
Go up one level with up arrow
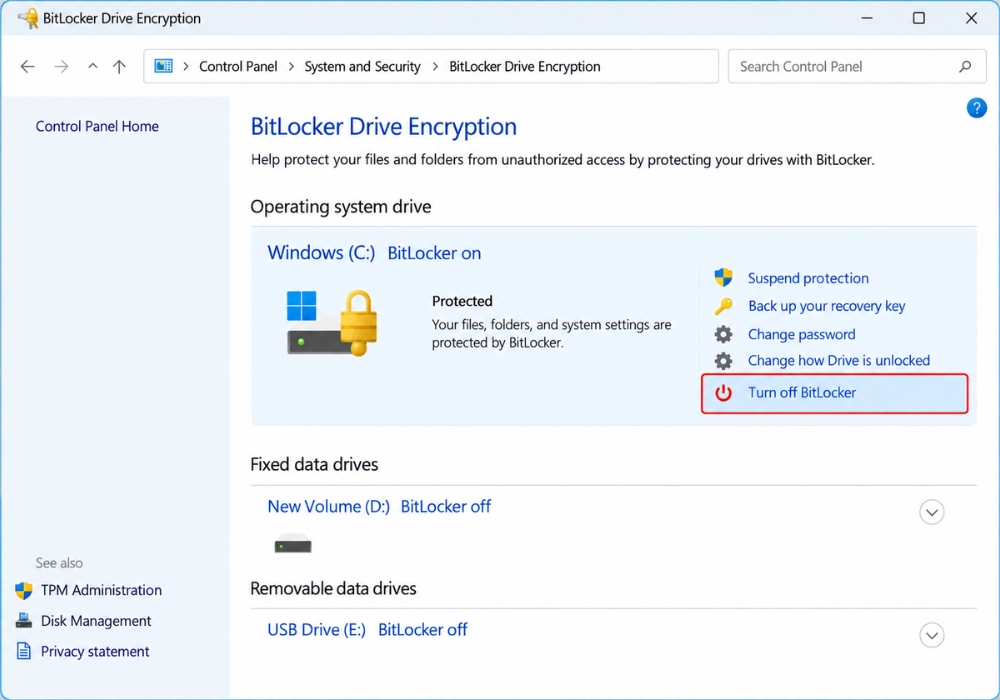(x=119, y=66)
